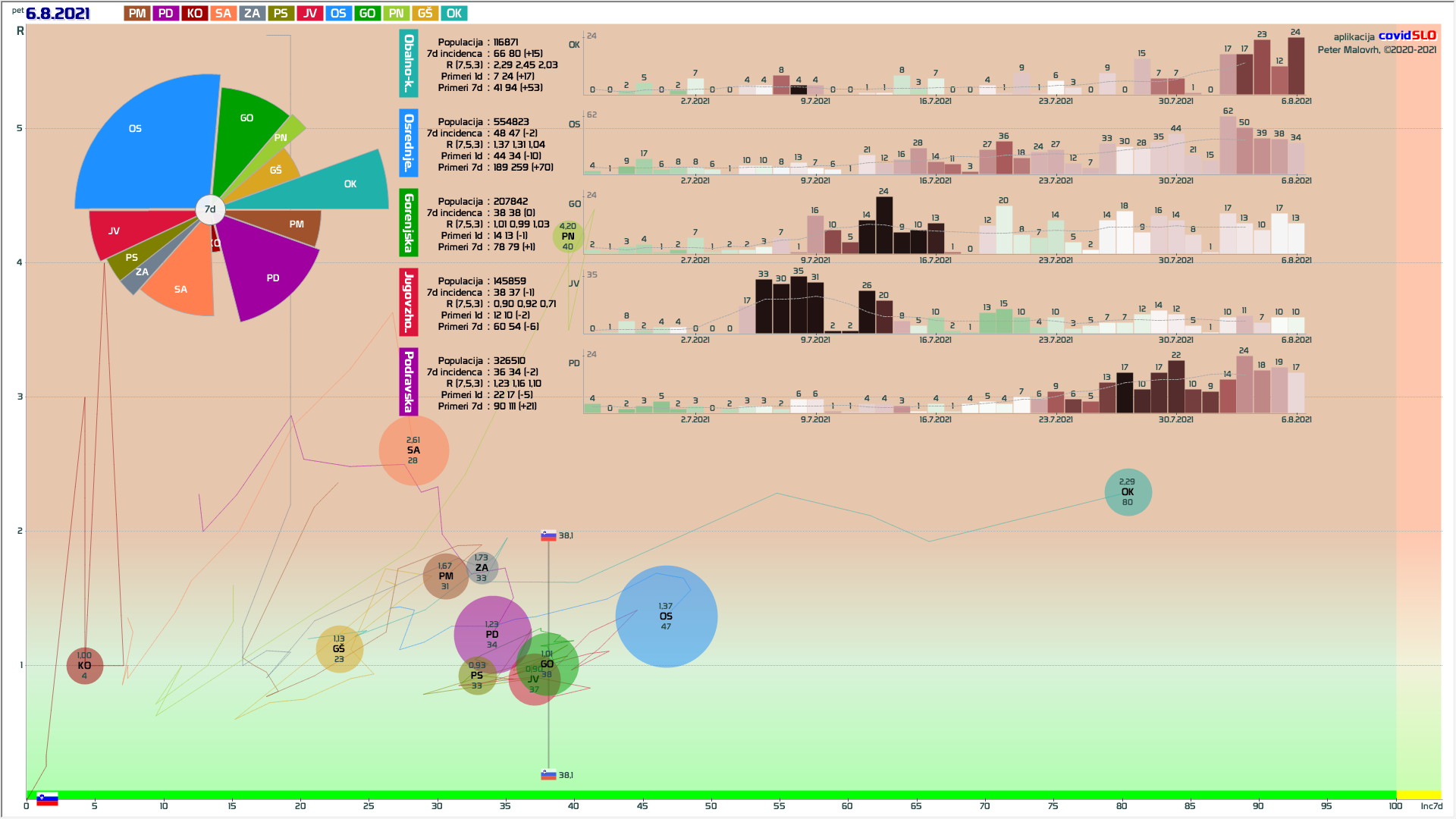Select the Obalno-kraška region tab label
1456x819 pixels.
point(409,64)
